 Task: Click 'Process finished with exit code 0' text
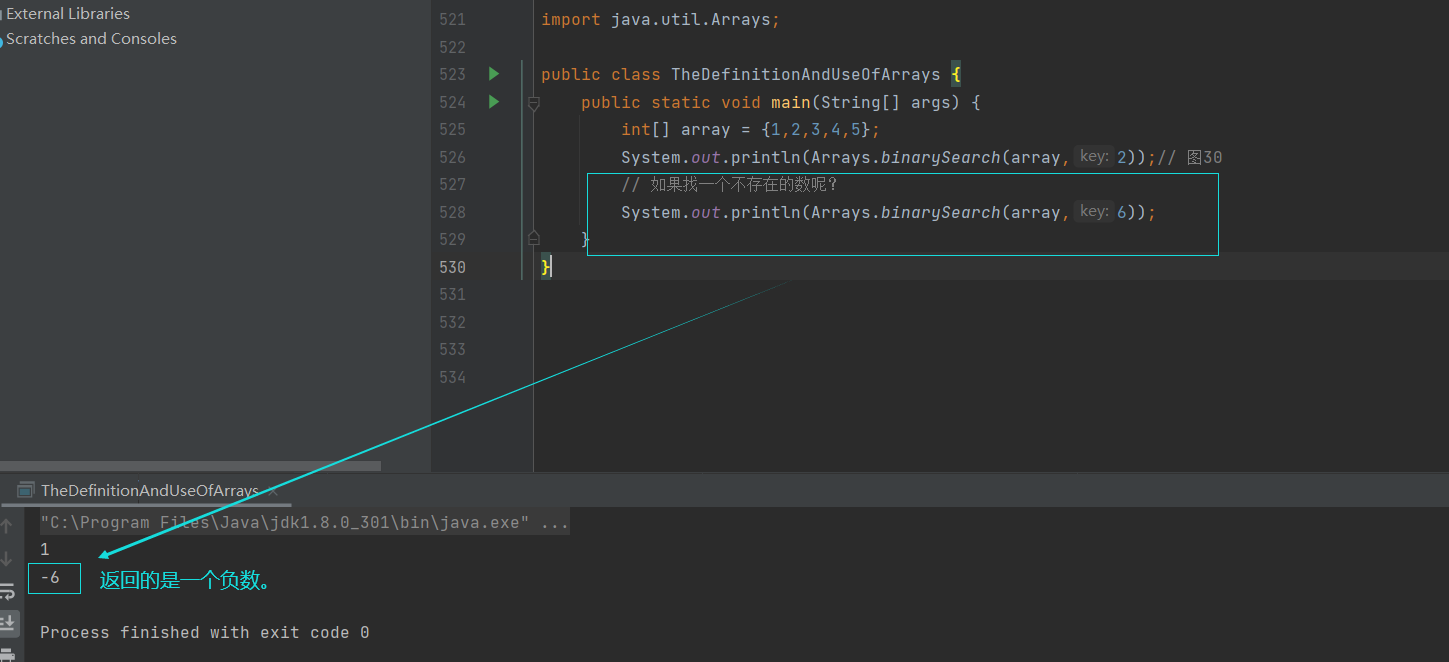click(205, 632)
